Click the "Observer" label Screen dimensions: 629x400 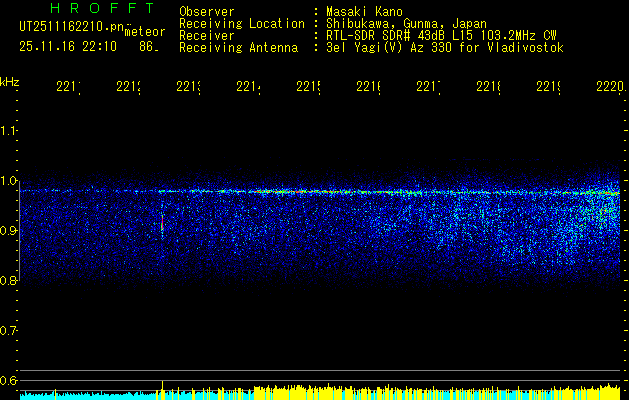pos(207,12)
